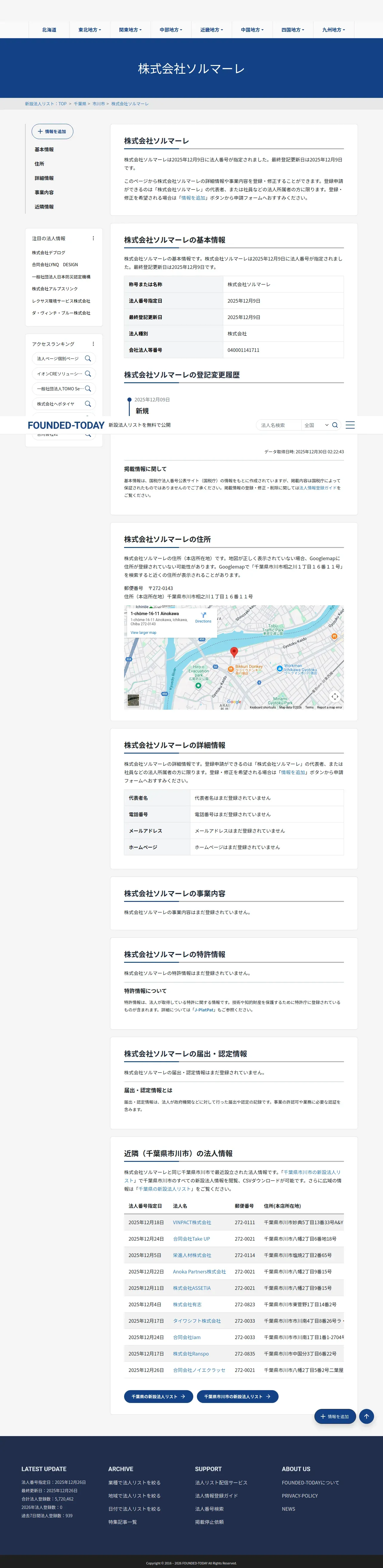Jump to 事業内容 section in sidebar
Image resolution: width=383 pixels, height=1568 pixels.
coord(44,192)
